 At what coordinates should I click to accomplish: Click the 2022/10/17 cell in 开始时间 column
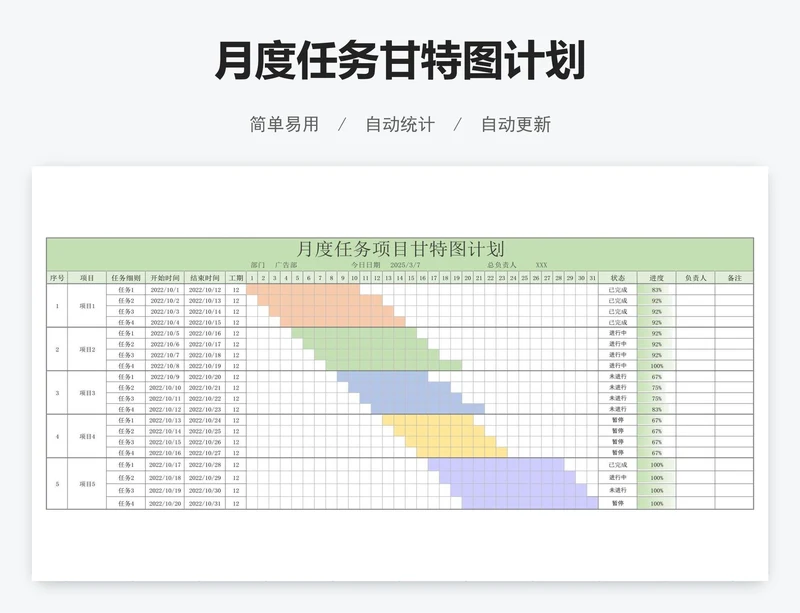pyautogui.click(x=165, y=464)
